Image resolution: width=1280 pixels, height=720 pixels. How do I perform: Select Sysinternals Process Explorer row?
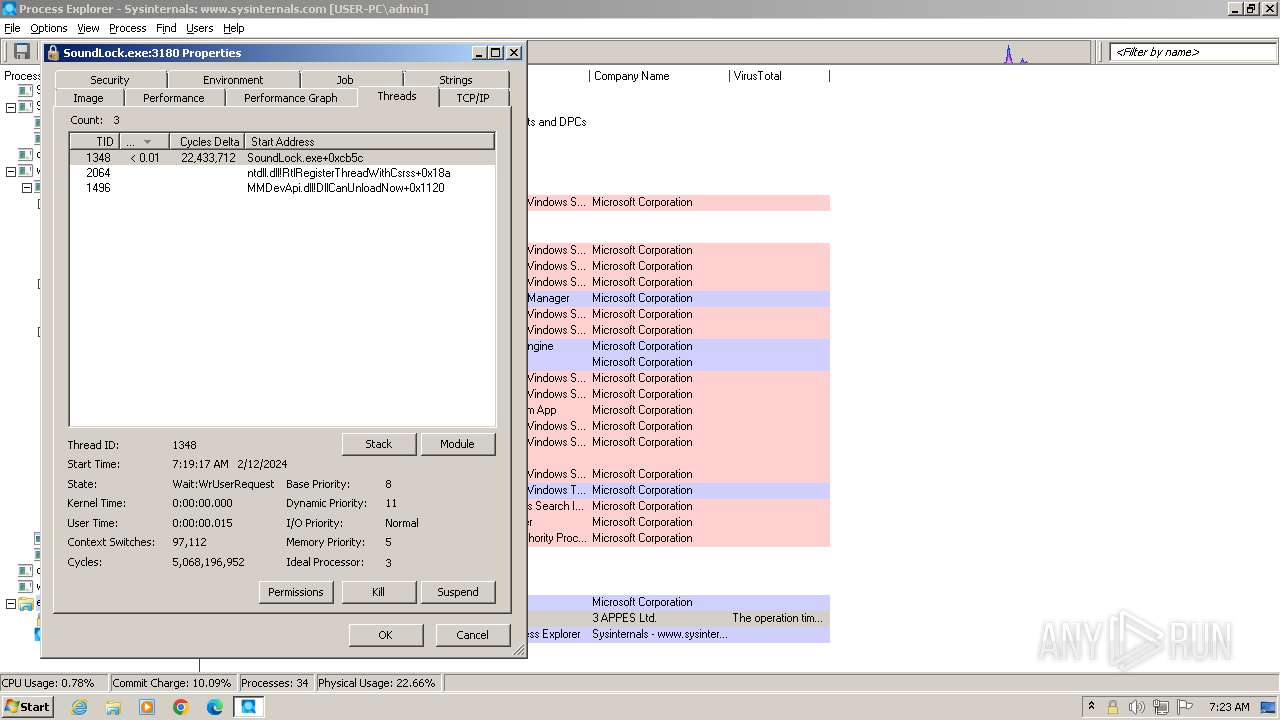point(678,634)
